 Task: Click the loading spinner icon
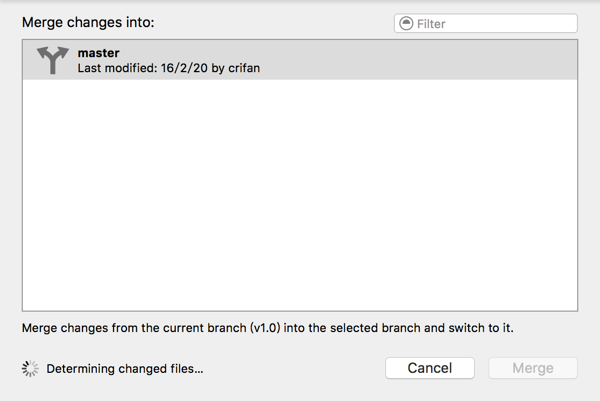[30, 368]
